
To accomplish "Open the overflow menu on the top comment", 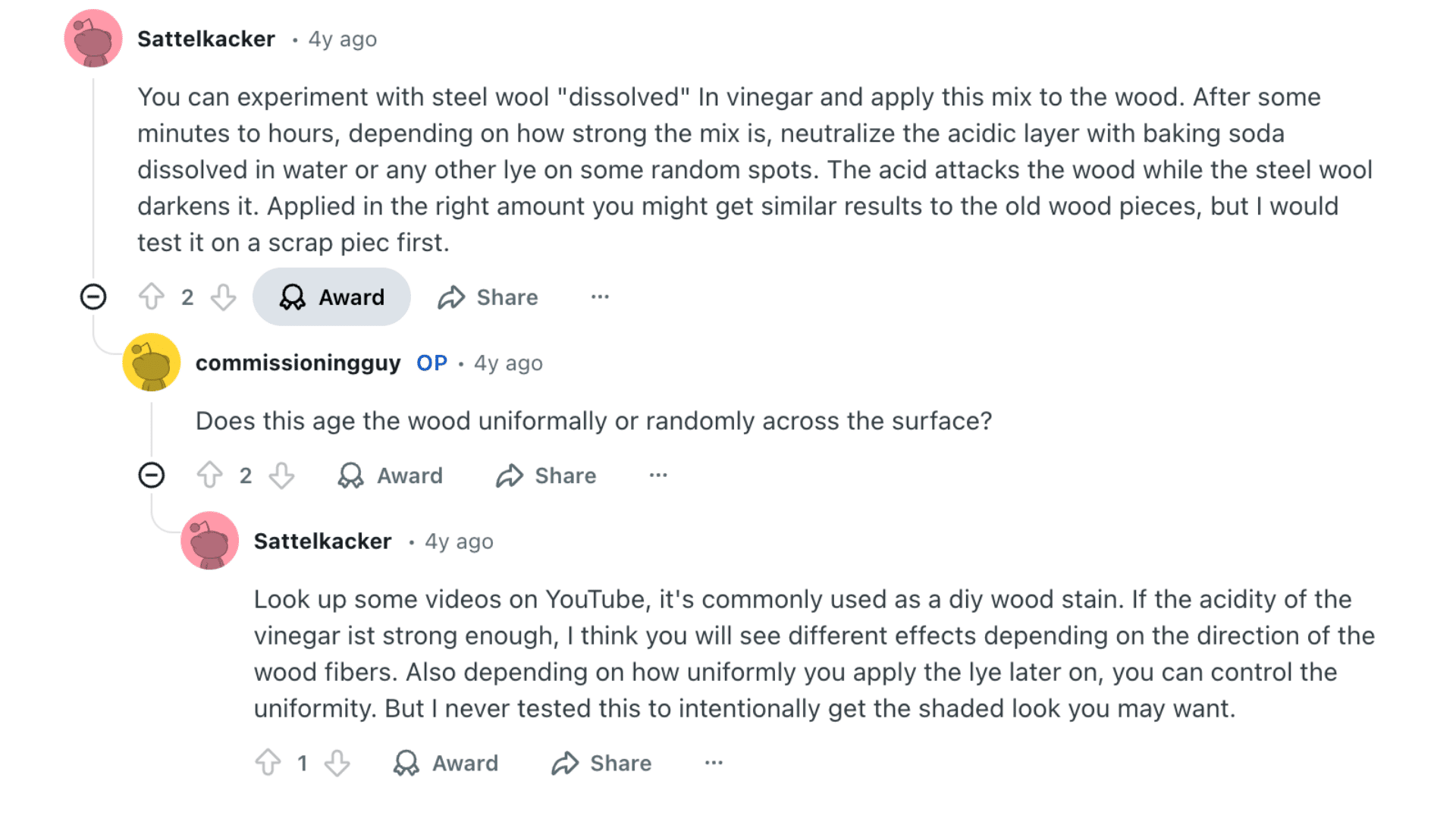I will (600, 297).
